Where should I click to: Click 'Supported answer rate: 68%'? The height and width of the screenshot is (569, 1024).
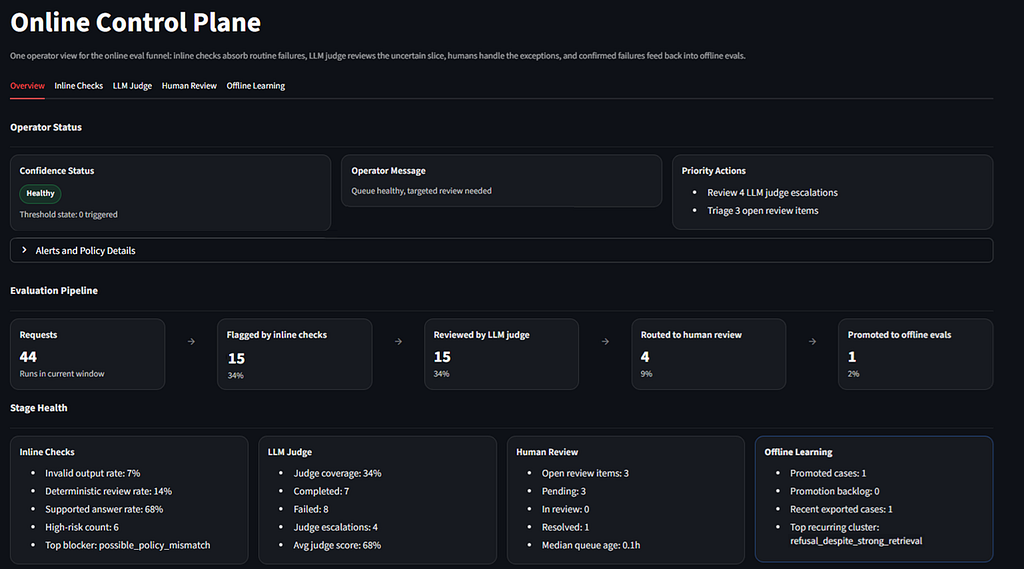(104, 509)
